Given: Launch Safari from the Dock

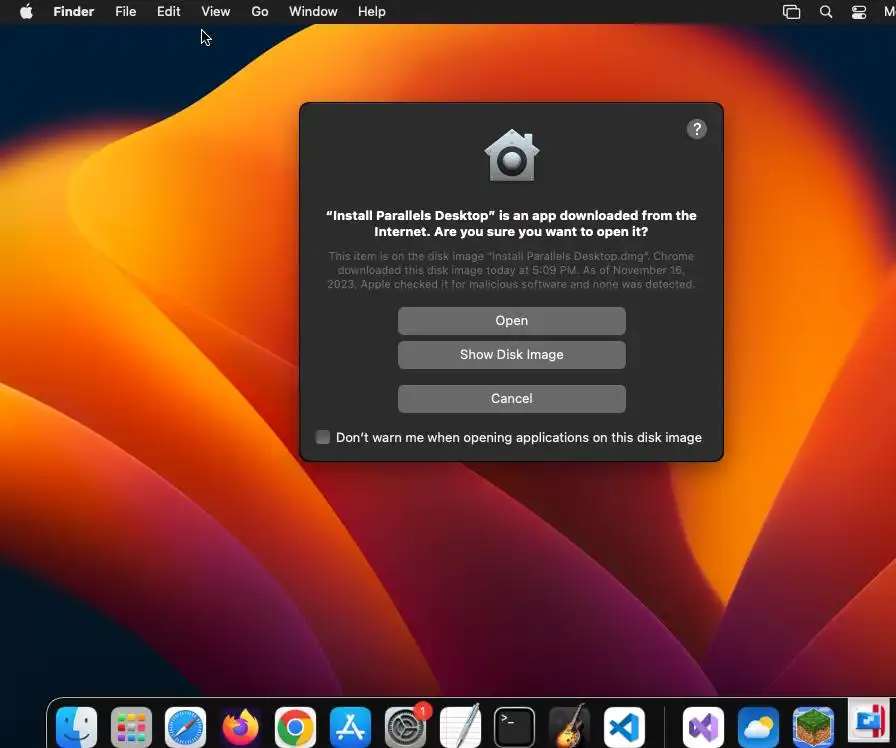Looking at the screenshot, I should point(186,727).
